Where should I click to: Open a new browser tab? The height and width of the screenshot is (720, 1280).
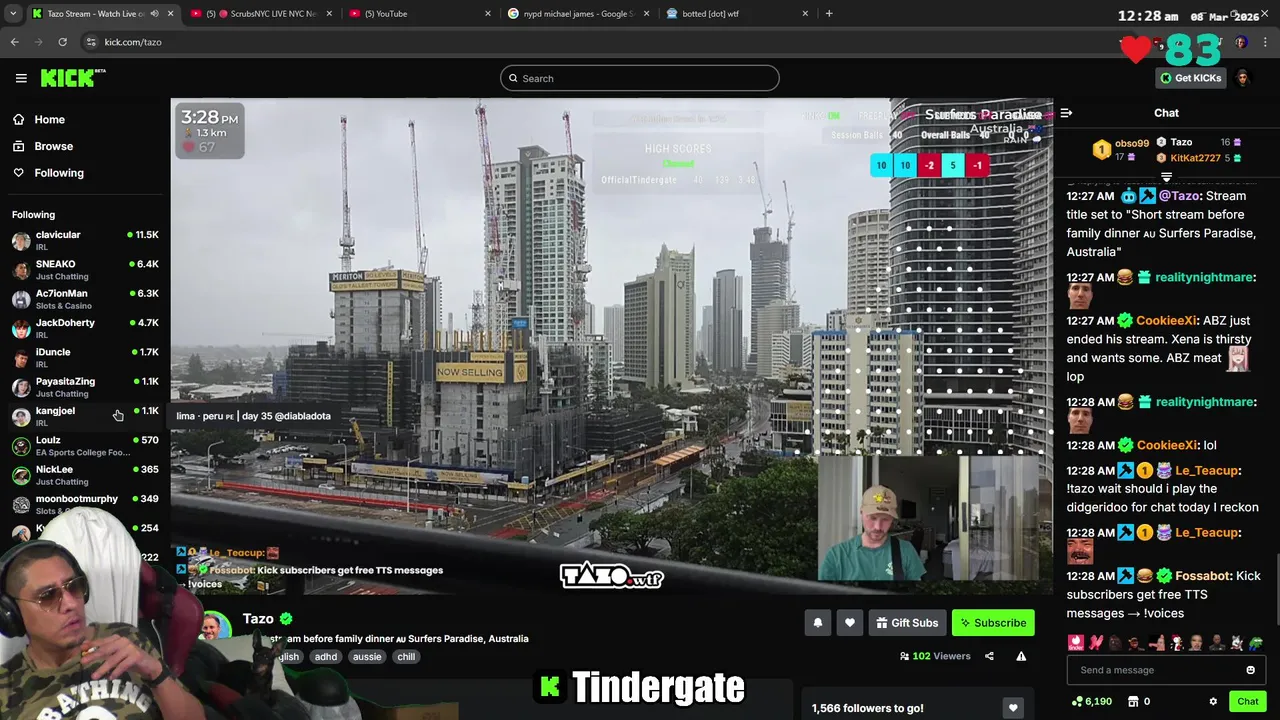click(x=829, y=13)
